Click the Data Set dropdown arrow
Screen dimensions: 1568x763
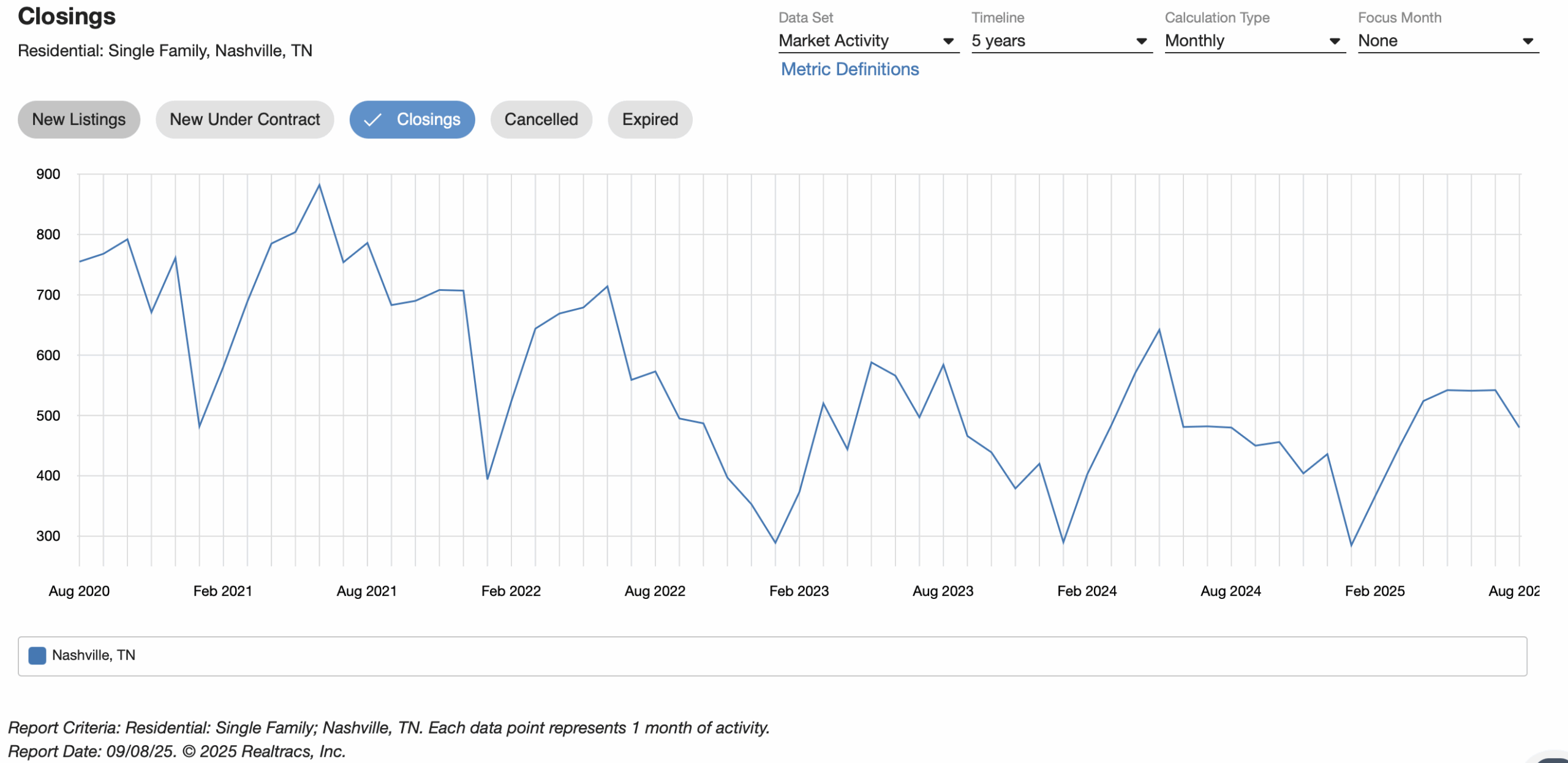coord(948,42)
